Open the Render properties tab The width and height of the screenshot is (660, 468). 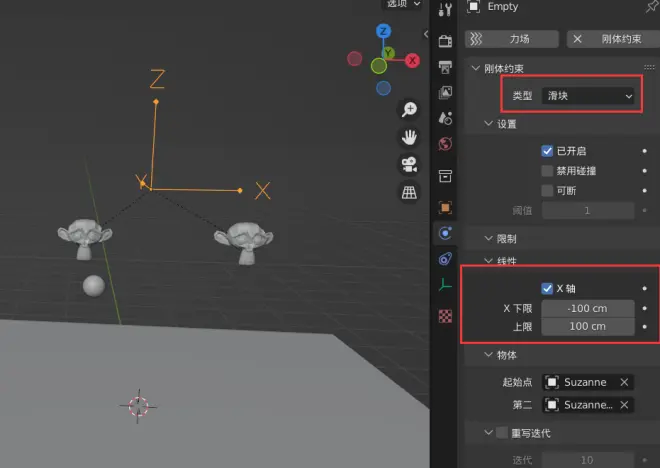point(445,41)
